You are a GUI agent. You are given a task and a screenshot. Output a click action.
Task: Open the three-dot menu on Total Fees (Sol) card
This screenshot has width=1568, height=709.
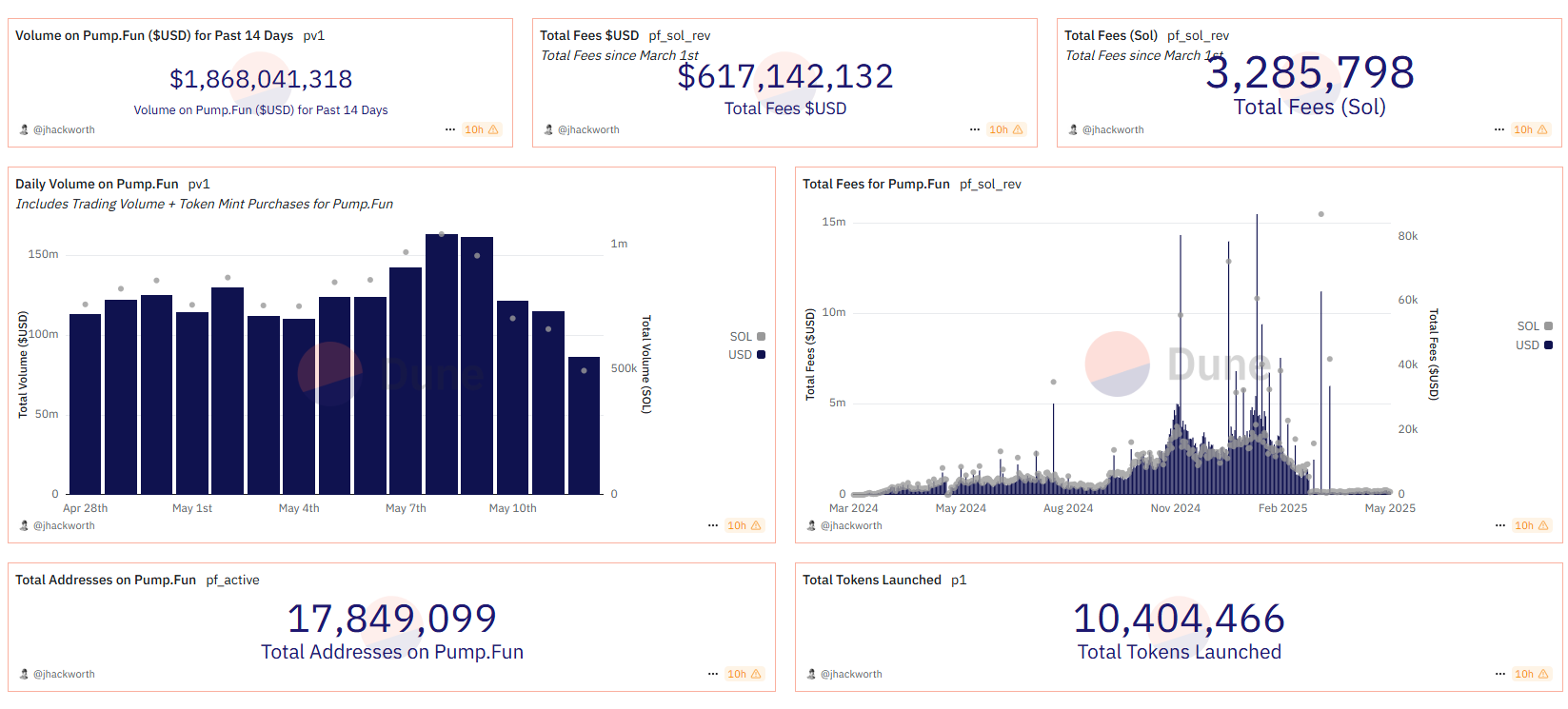(1499, 129)
